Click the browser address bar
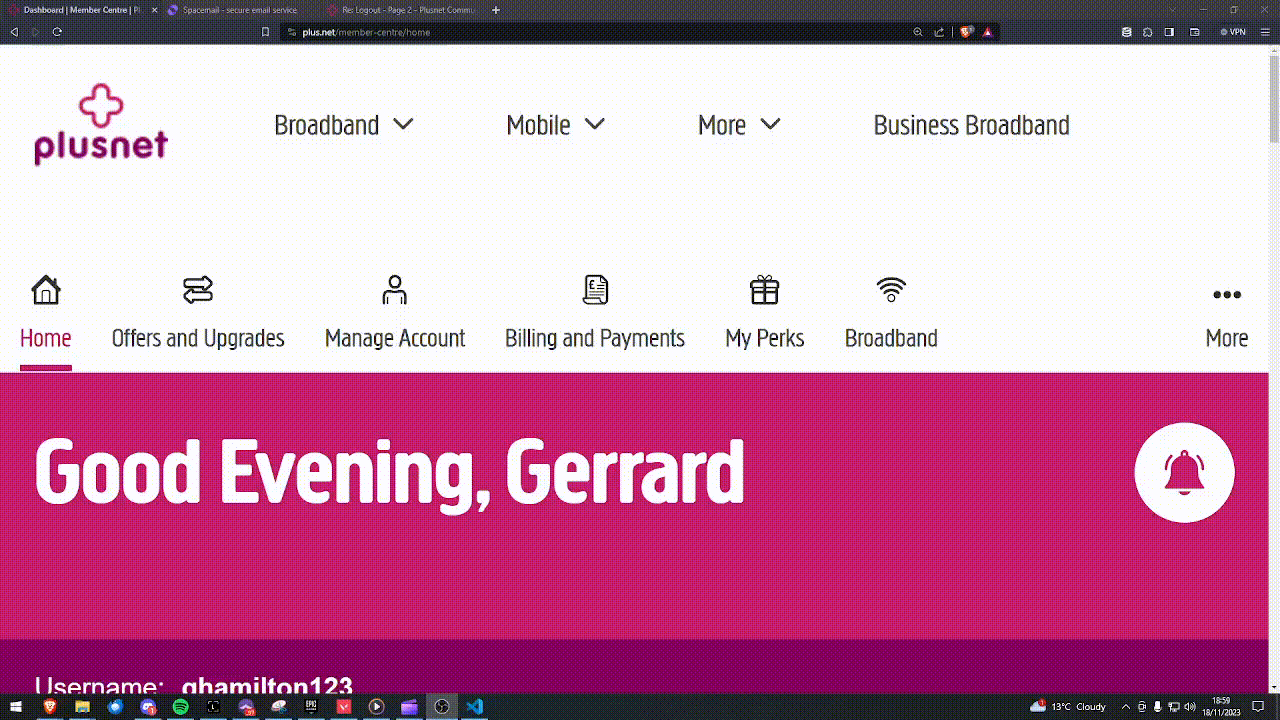Image resolution: width=1280 pixels, height=720 pixels. [500, 31]
